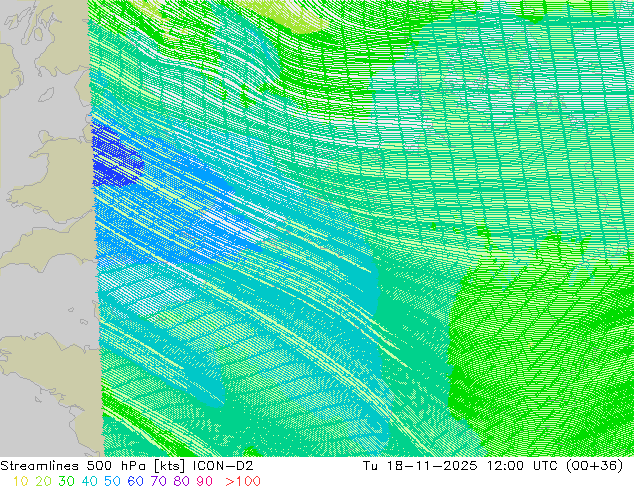Viewport: 634px width, 490px height.
Task: Click the '20' light-green legend value
Action: tap(43, 481)
